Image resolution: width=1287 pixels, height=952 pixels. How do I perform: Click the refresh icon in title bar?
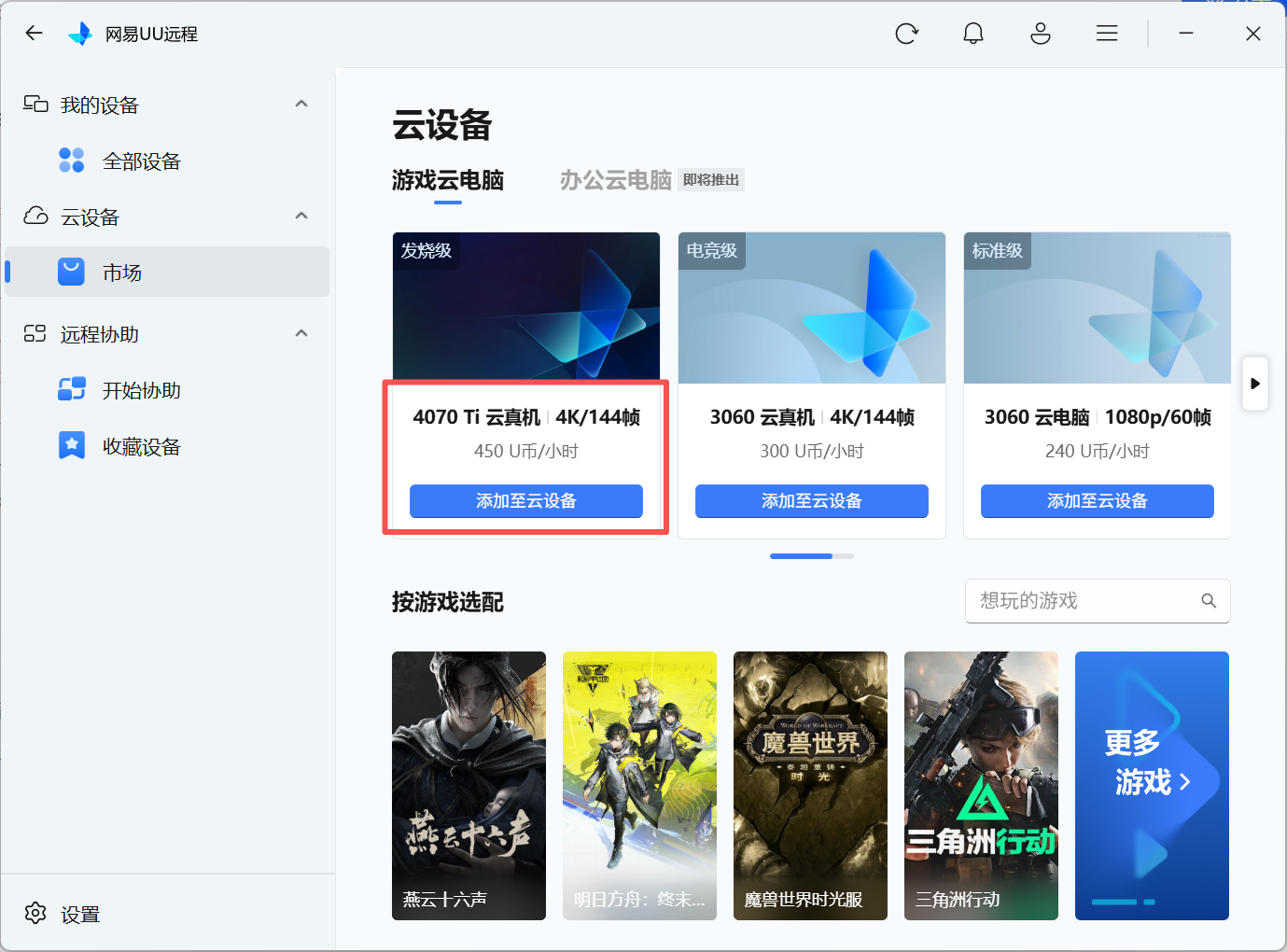[x=906, y=34]
